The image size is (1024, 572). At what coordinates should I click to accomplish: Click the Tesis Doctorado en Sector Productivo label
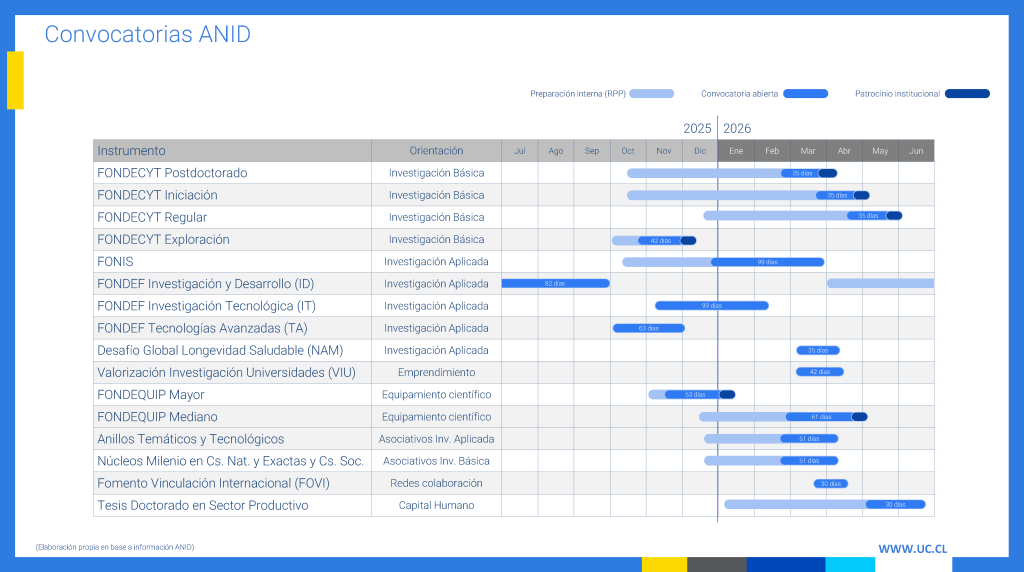coord(202,506)
